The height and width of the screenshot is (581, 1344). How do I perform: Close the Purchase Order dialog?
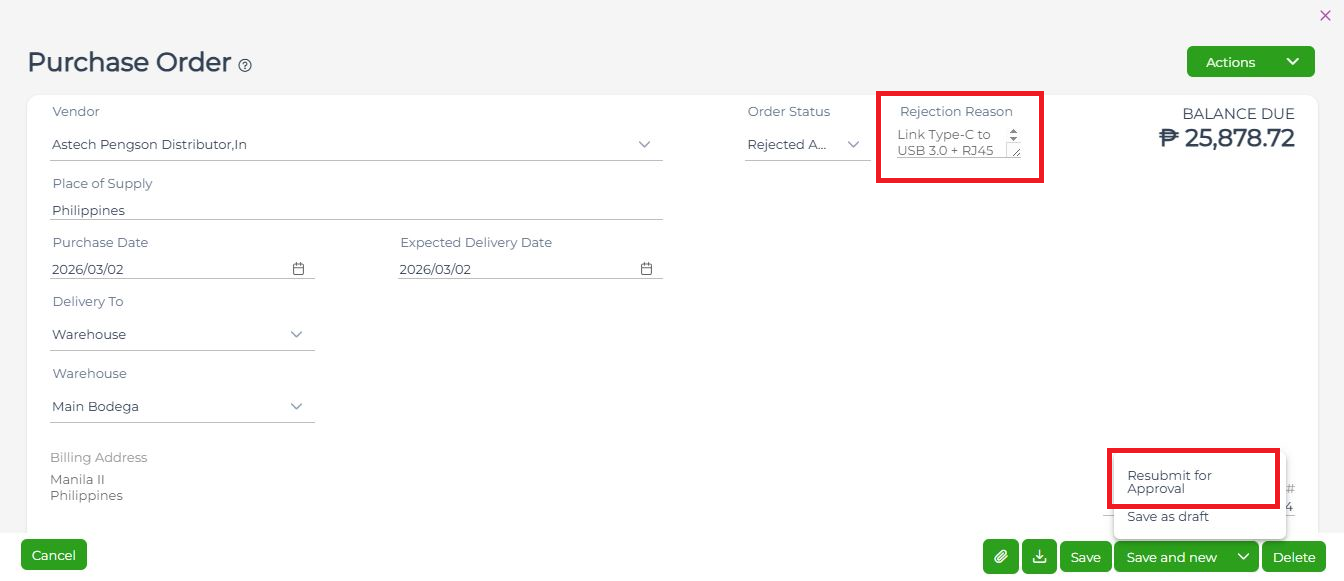click(1325, 15)
